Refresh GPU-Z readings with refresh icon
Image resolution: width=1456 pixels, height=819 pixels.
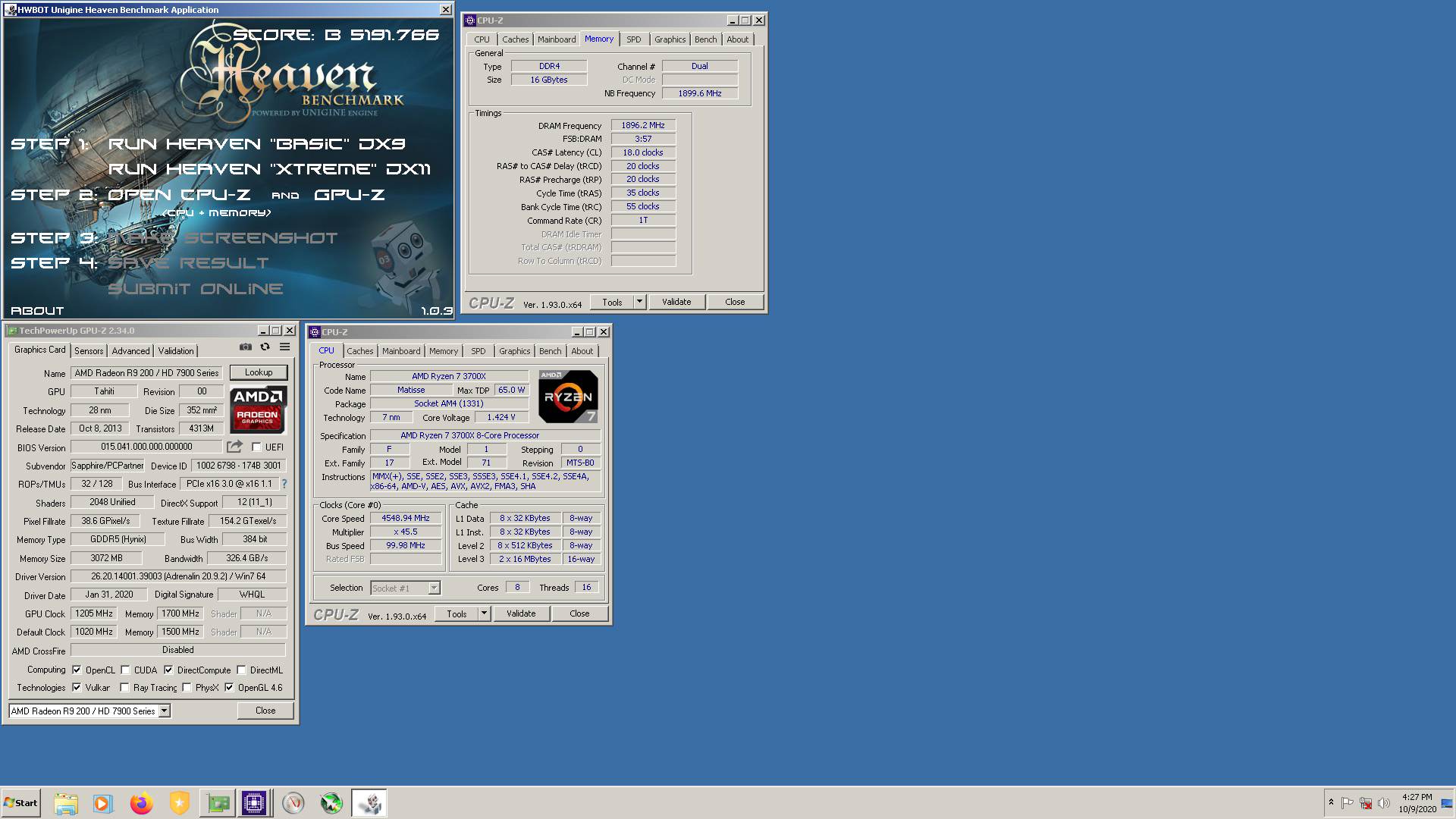pyautogui.click(x=265, y=347)
